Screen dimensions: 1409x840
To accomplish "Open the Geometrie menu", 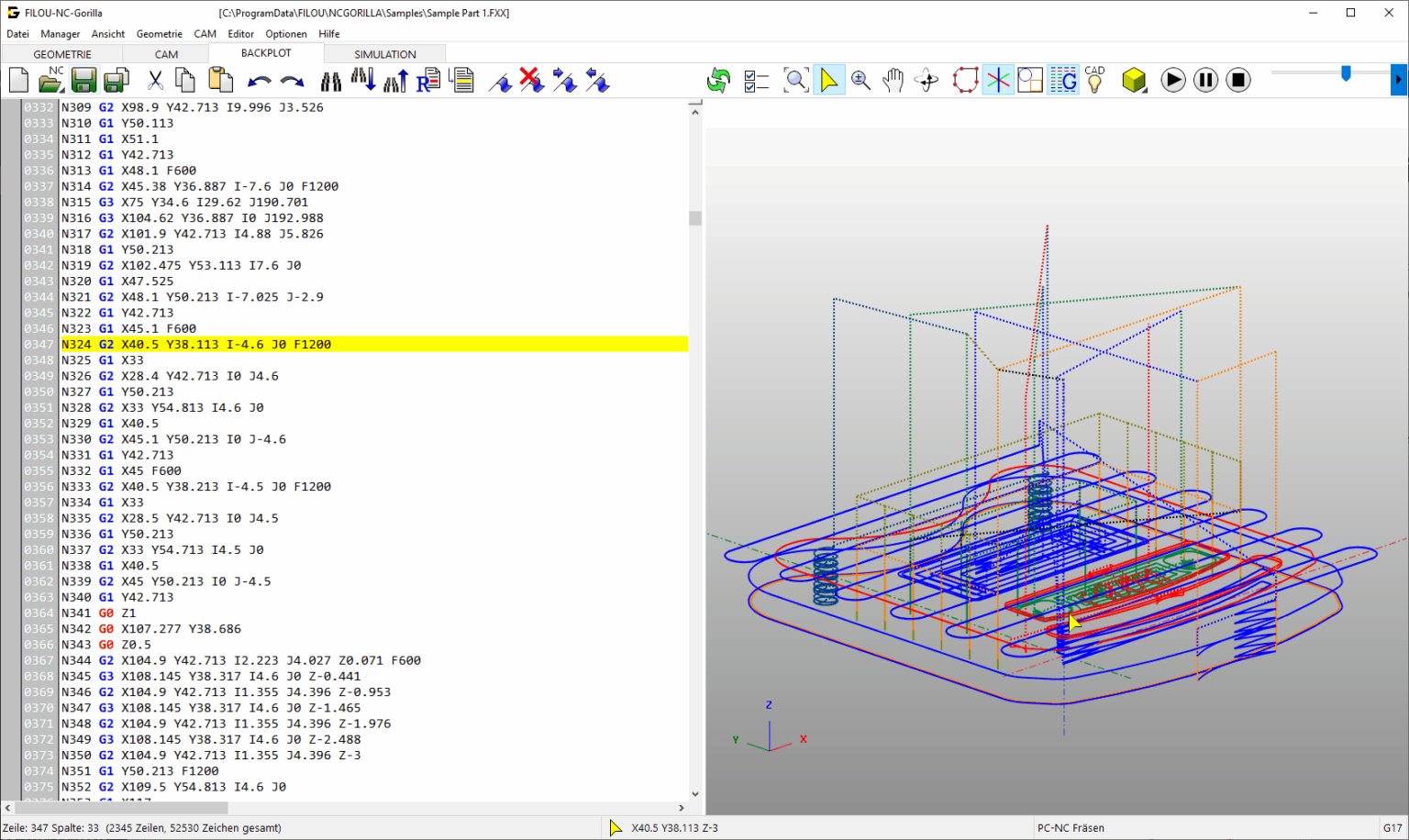I will coord(159,34).
